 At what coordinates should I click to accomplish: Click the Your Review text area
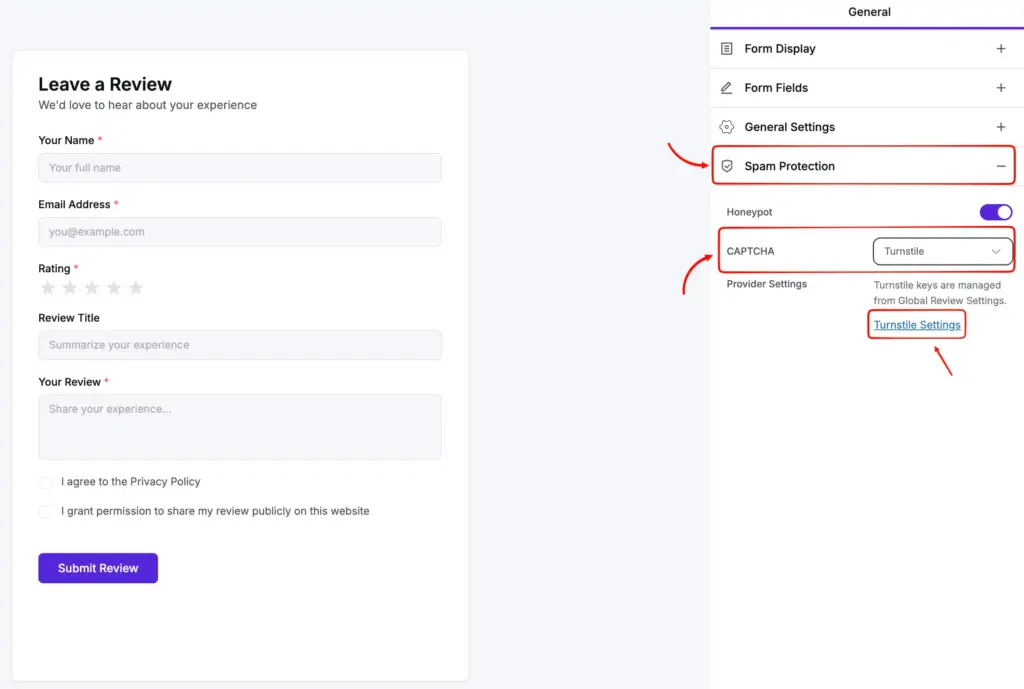pos(239,427)
